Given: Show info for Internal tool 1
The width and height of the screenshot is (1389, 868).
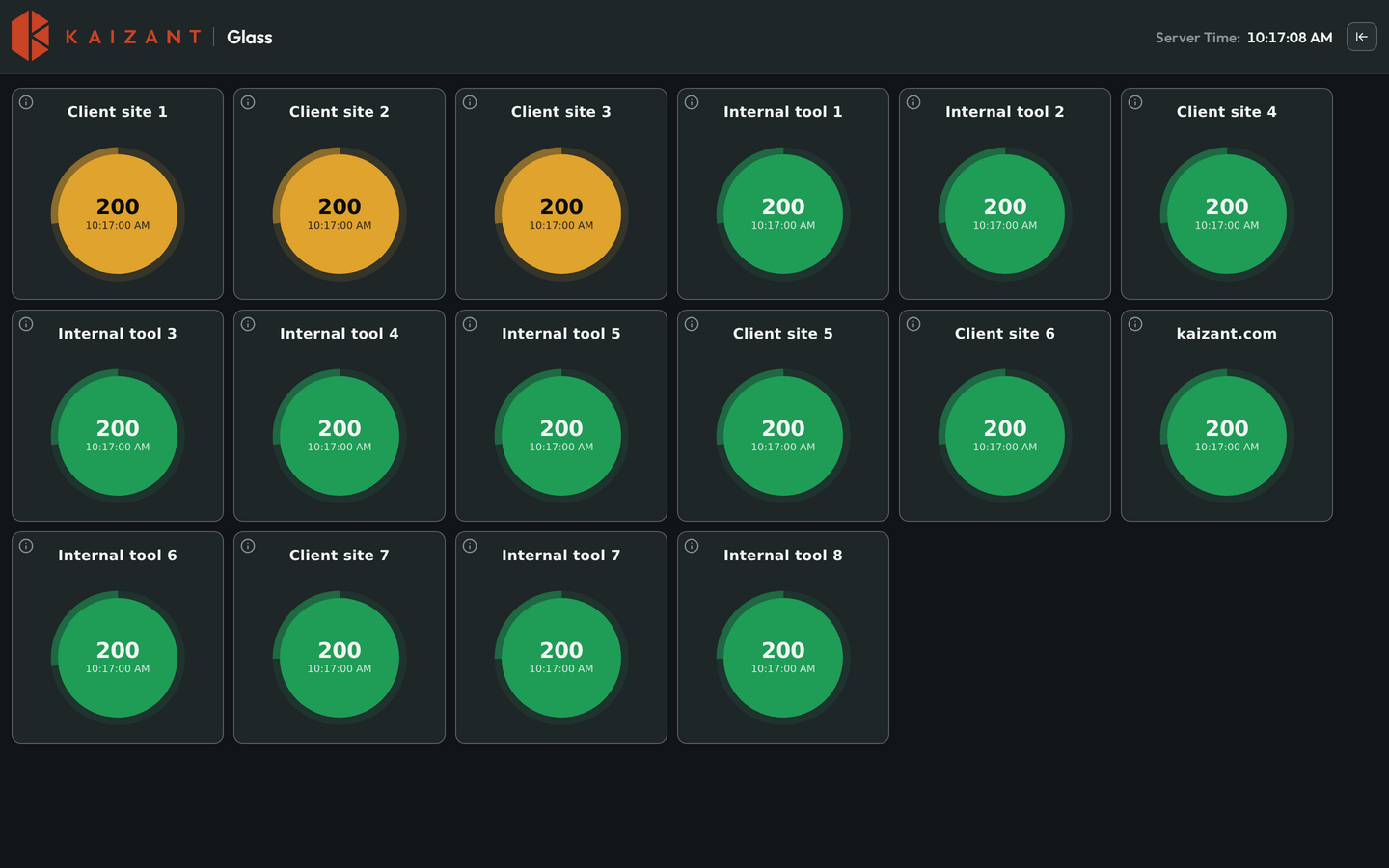Looking at the screenshot, I should (692, 102).
